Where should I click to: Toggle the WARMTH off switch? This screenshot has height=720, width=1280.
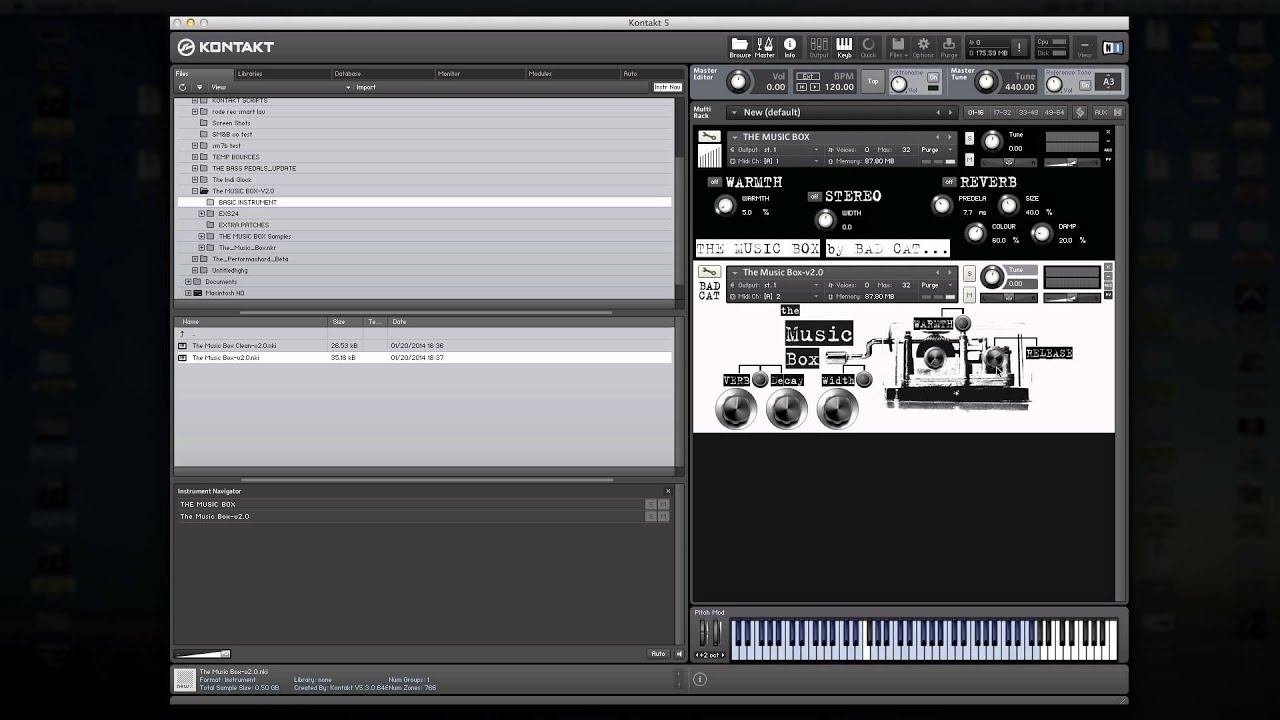[x=714, y=182]
